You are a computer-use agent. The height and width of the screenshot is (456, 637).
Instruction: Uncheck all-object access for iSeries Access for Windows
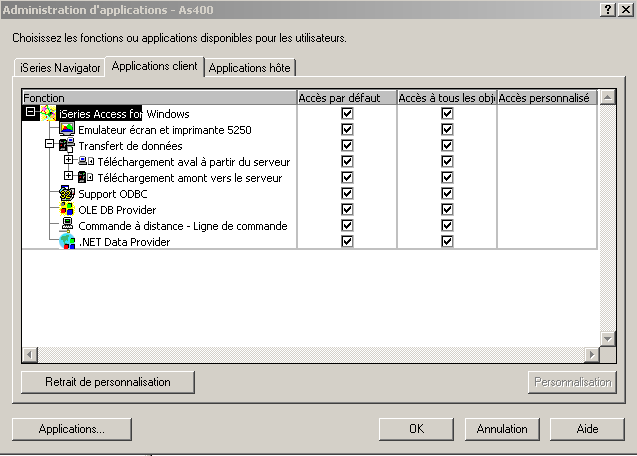tap(447, 113)
